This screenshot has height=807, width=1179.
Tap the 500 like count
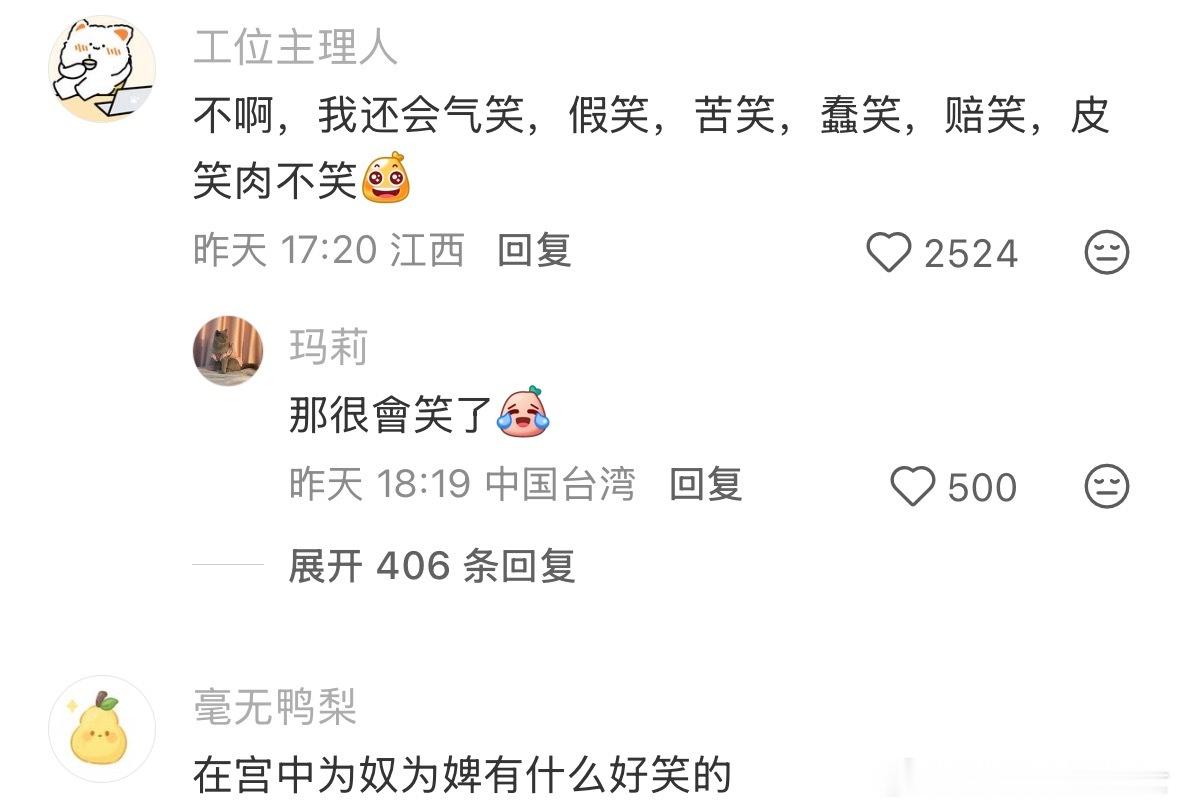[982, 487]
